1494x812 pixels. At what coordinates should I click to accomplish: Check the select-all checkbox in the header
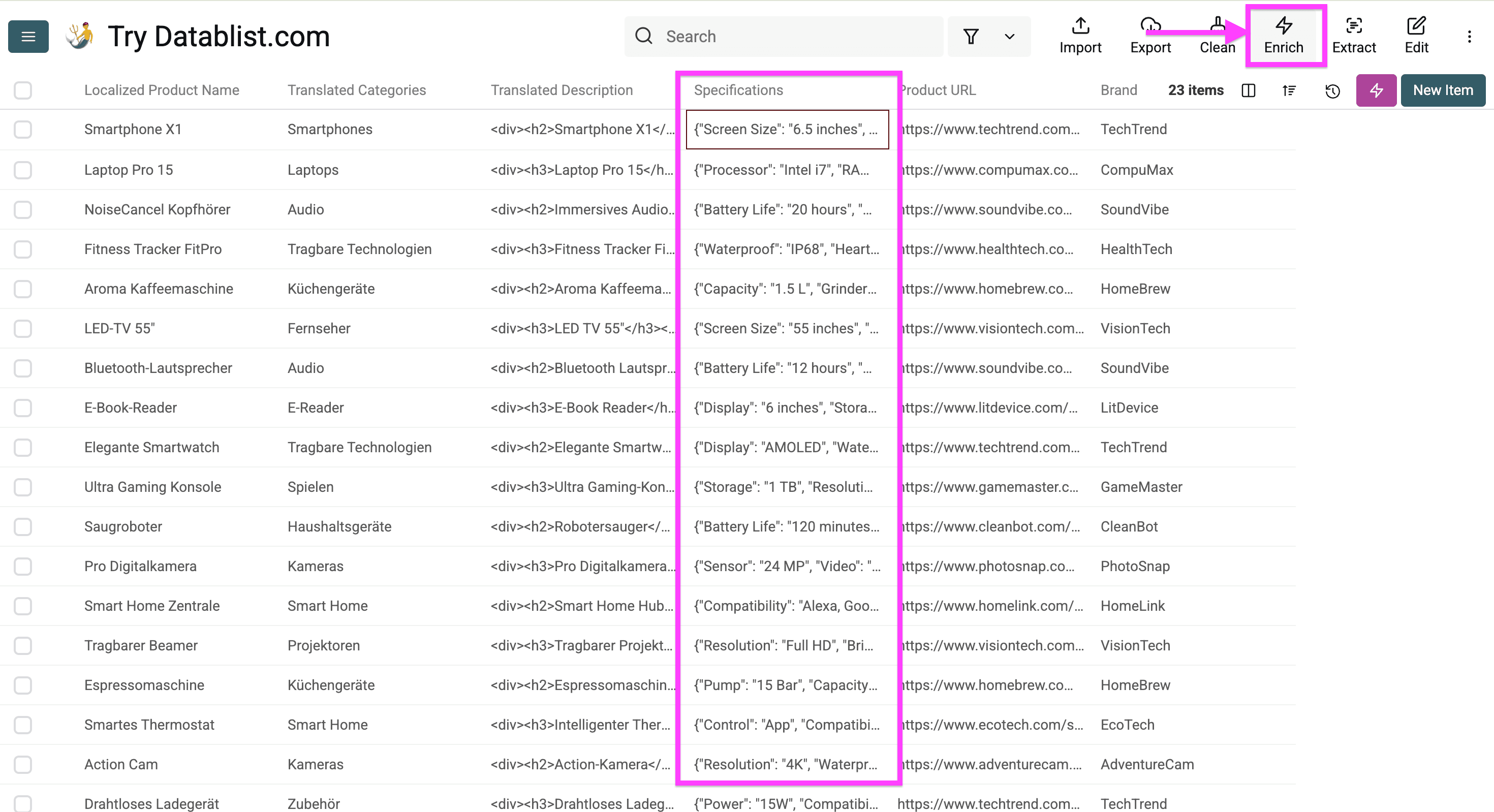pyautogui.click(x=23, y=90)
